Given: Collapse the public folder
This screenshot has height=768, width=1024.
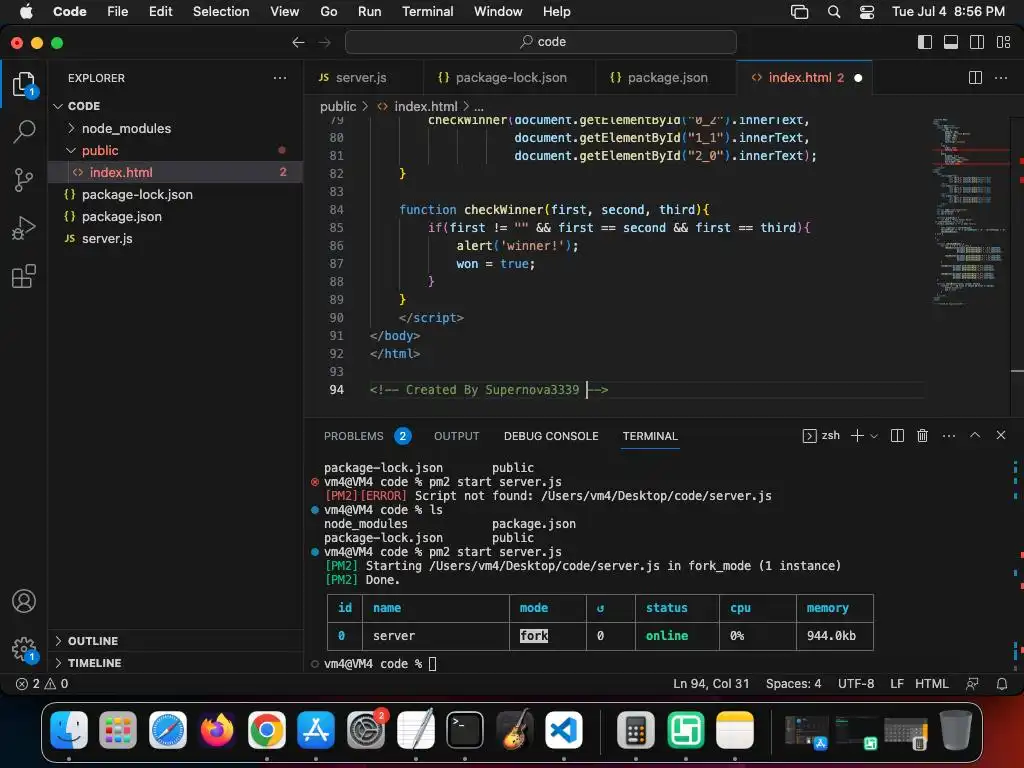Looking at the screenshot, I should (x=175, y=150).
